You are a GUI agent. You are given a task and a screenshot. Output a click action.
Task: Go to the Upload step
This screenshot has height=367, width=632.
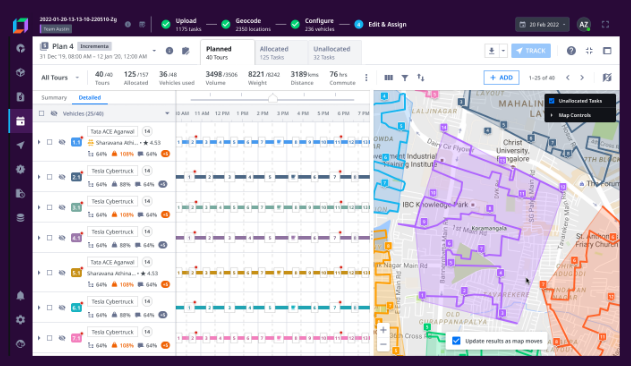(x=182, y=25)
